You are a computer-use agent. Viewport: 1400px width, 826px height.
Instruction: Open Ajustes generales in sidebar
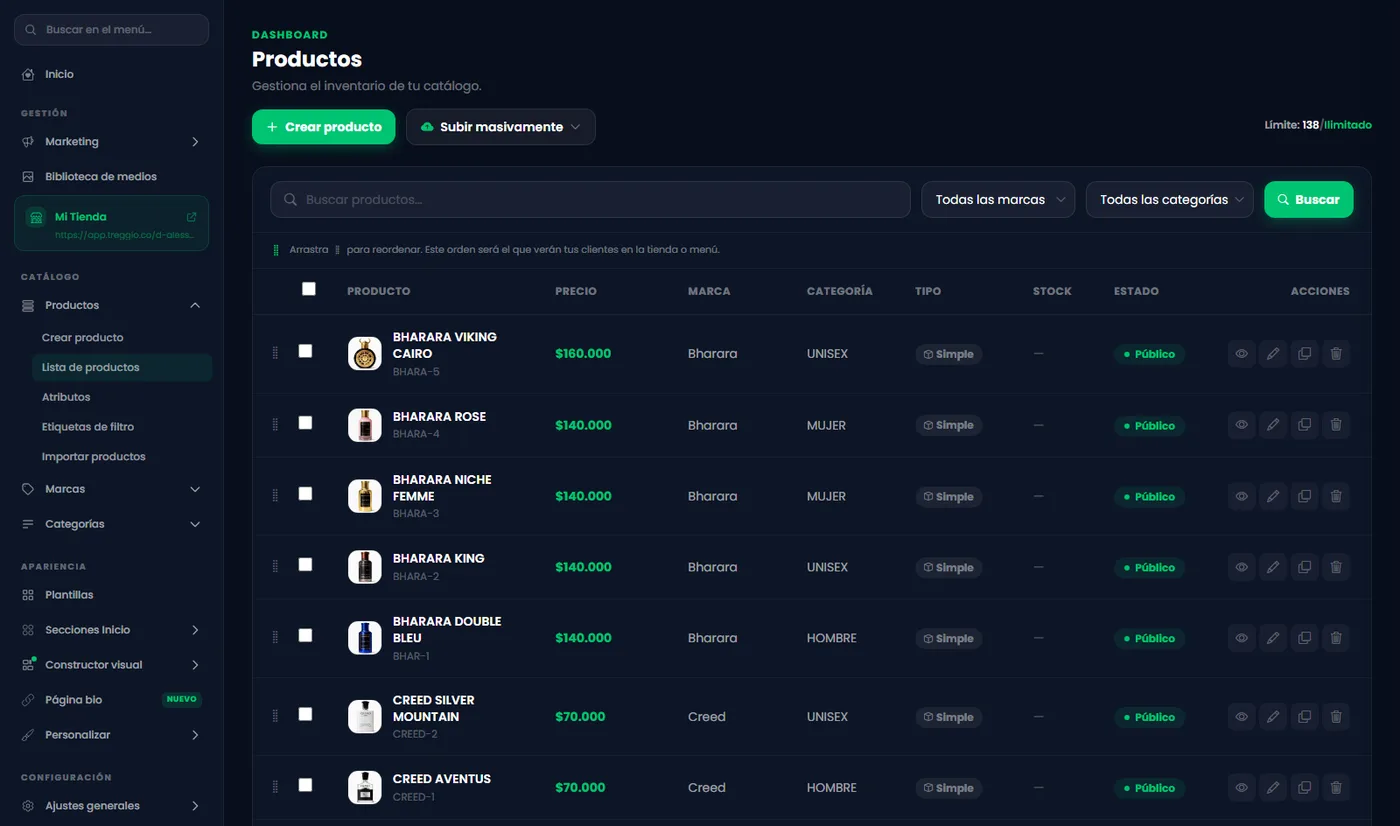click(111, 806)
